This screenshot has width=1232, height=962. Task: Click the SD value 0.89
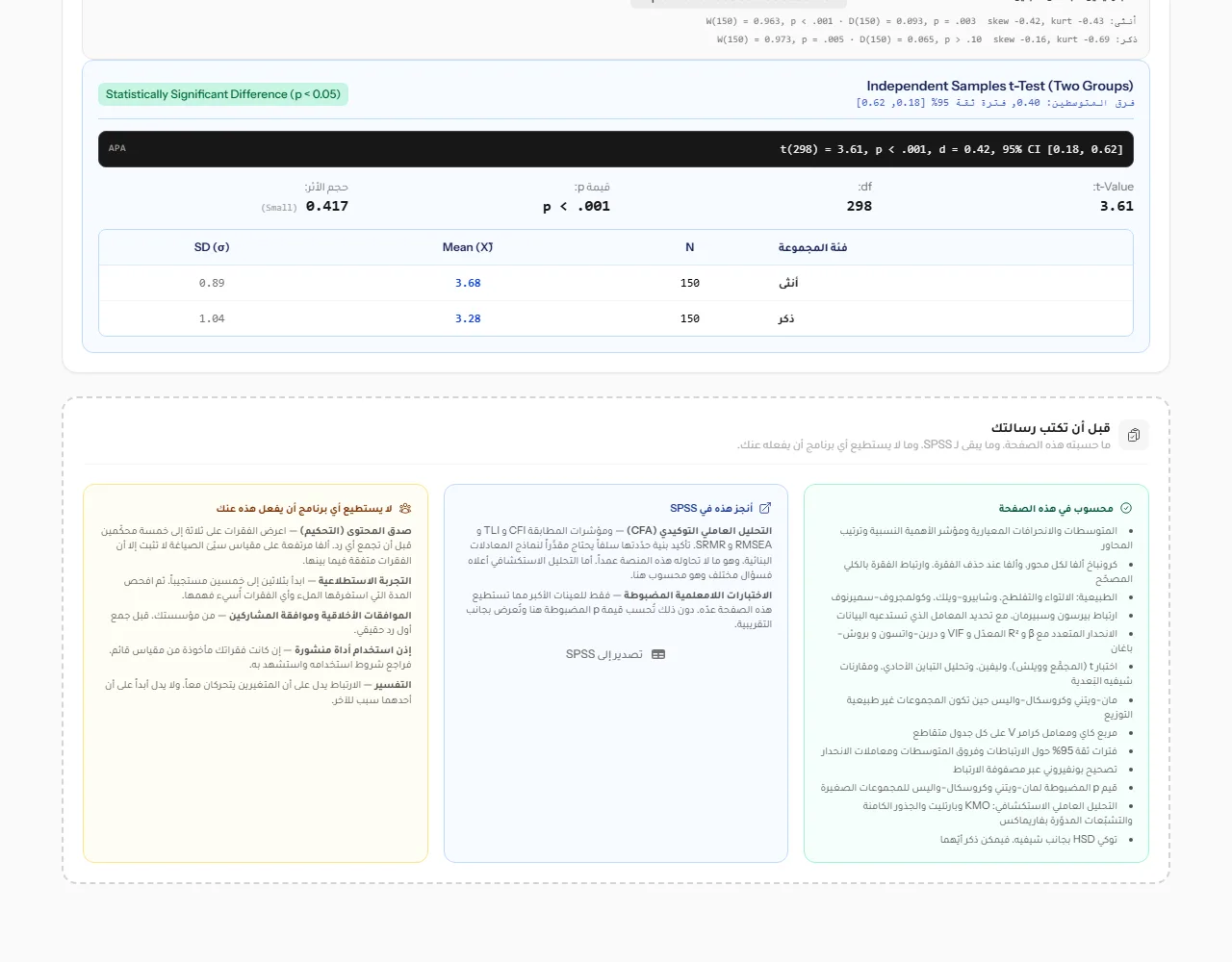212,283
